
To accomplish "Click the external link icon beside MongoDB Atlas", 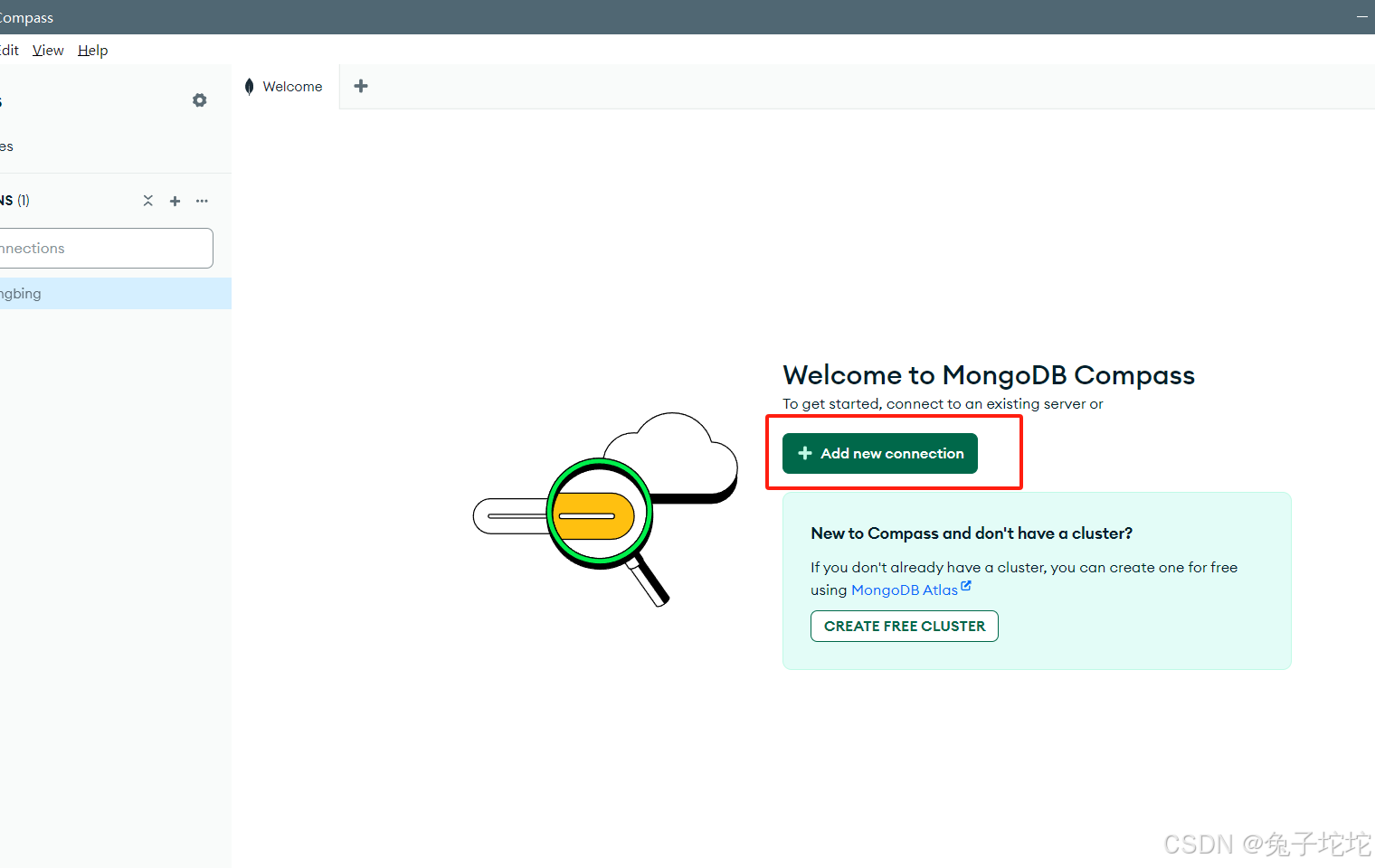I will tap(966, 586).
